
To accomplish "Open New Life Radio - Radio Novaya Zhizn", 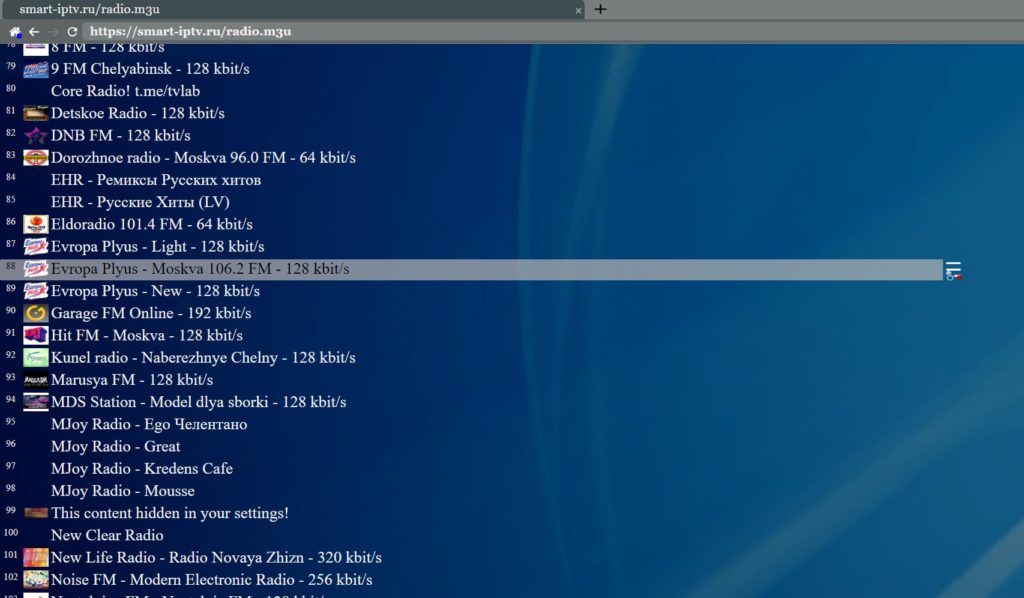I will 216,558.
